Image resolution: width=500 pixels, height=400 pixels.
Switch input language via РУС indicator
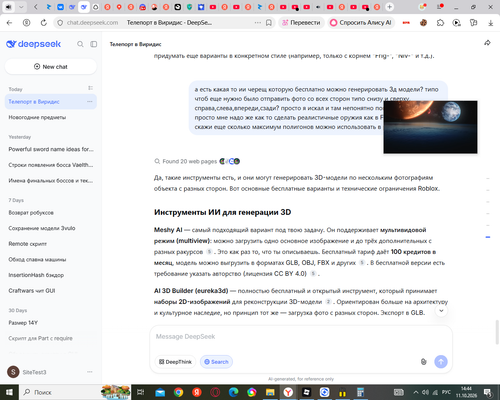(x=446, y=392)
